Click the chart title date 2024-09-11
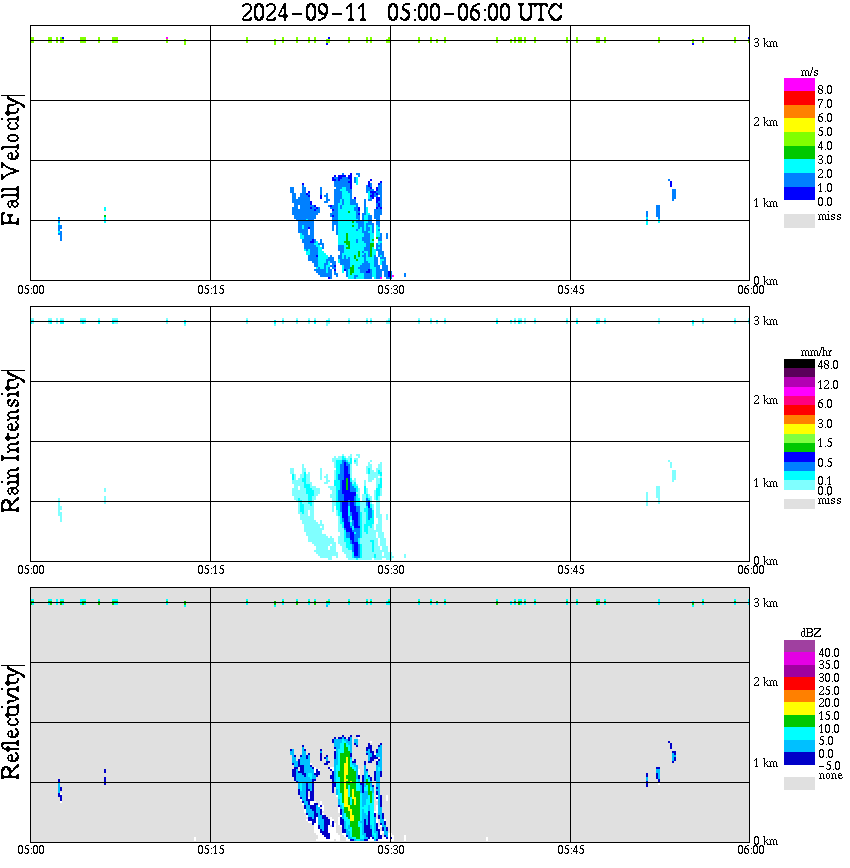Image resolution: width=850 pixels, height=868 pixels. 304,13
